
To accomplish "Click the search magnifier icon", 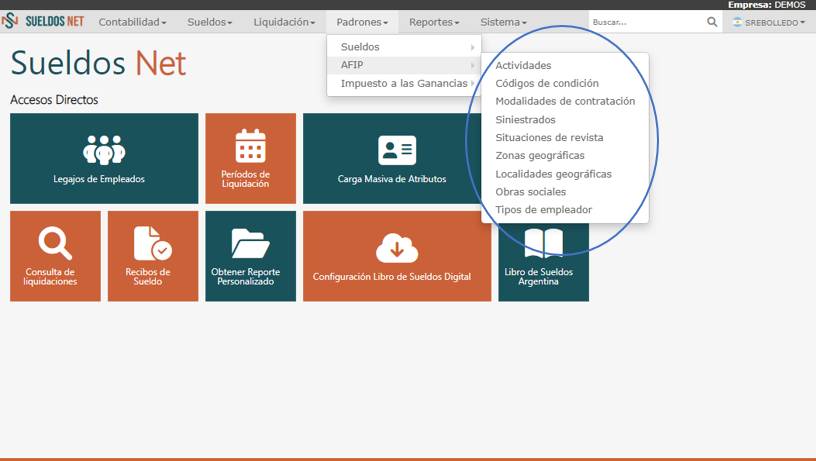I will tap(711, 22).
